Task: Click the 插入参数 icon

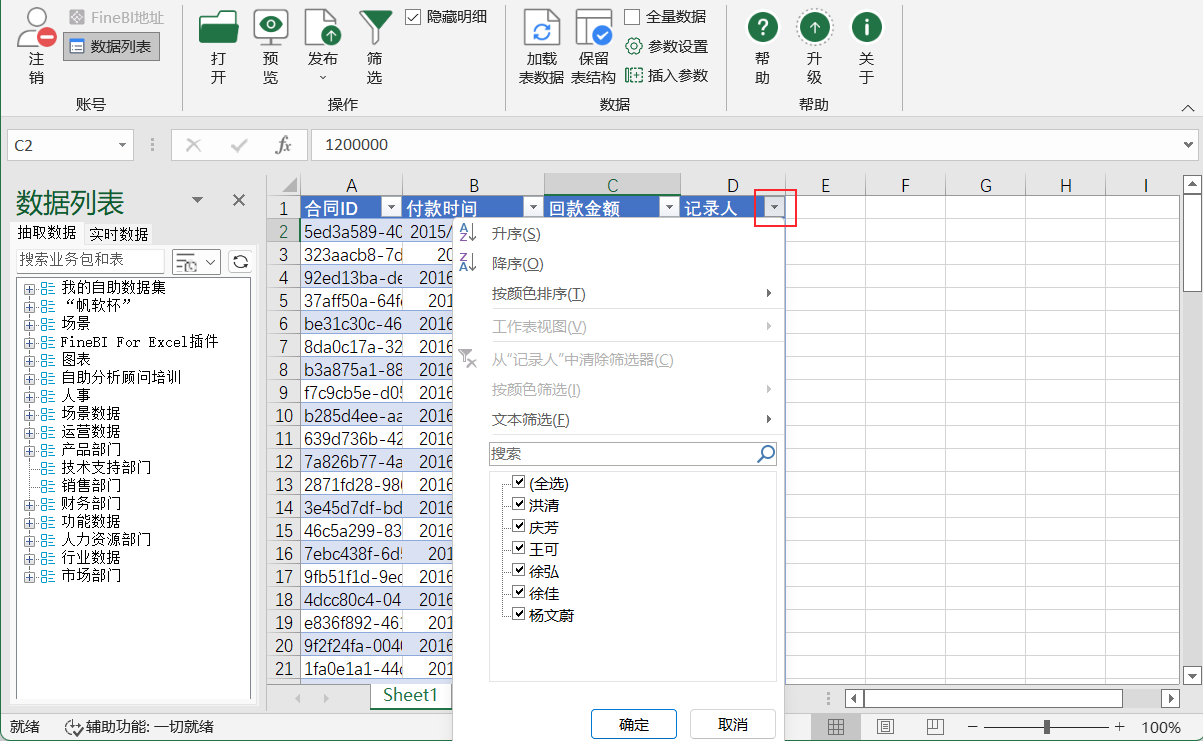Action: [663, 74]
